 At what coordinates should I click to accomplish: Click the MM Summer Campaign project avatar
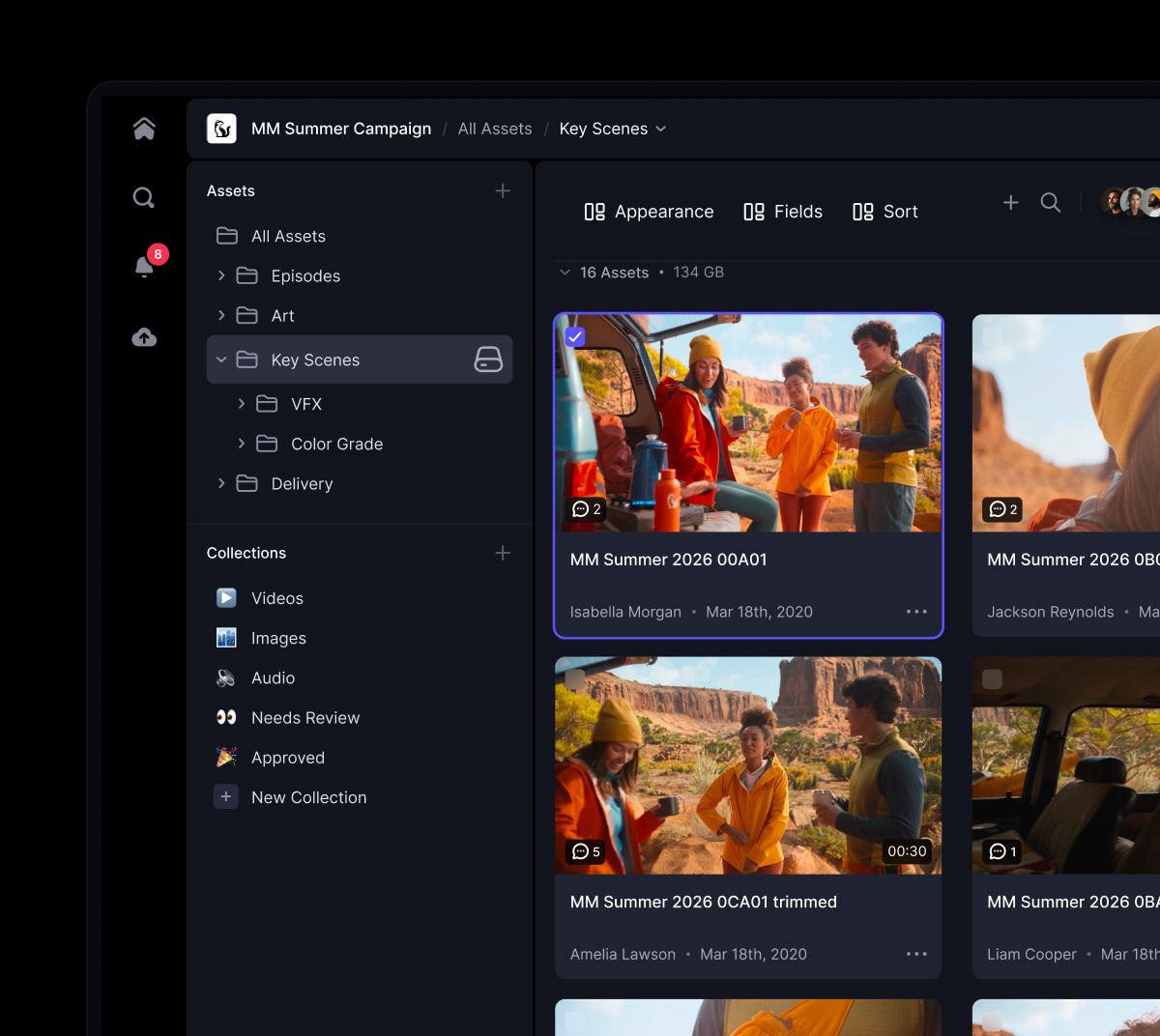pyautogui.click(x=220, y=128)
